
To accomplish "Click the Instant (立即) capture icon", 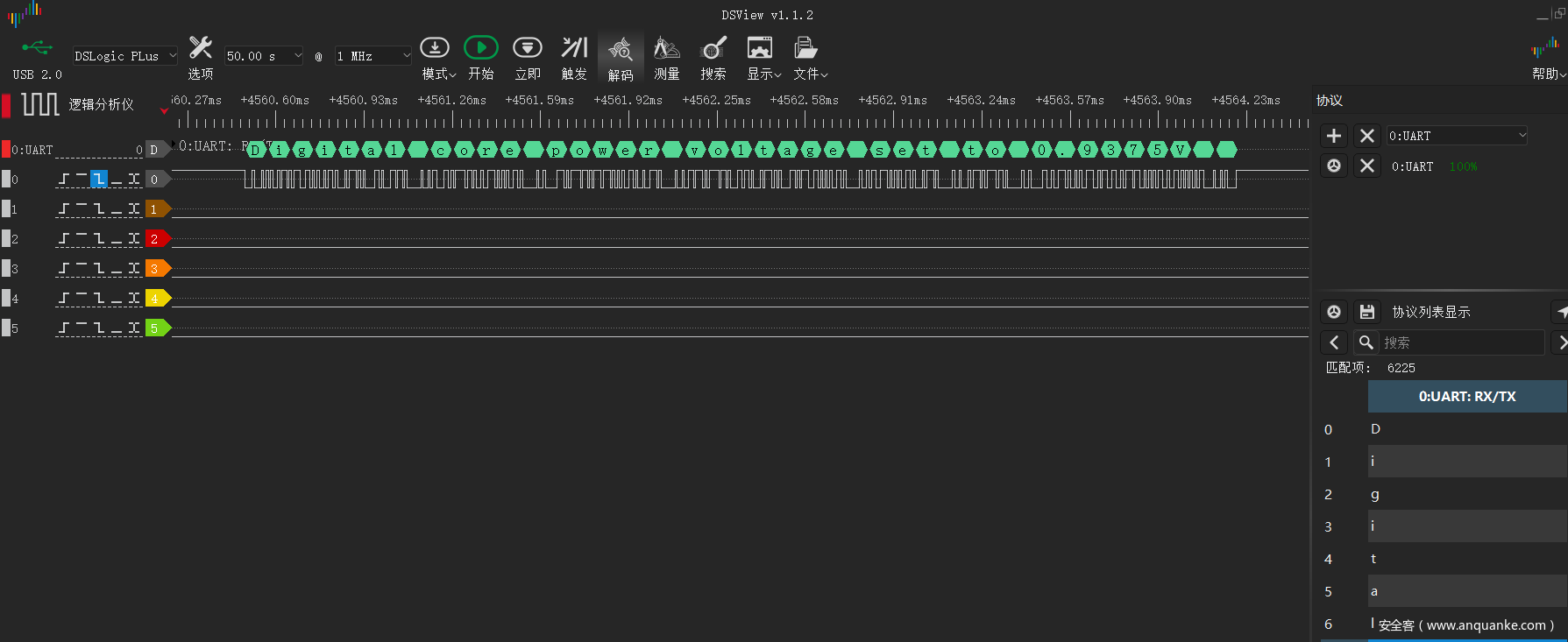I will (527, 49).
